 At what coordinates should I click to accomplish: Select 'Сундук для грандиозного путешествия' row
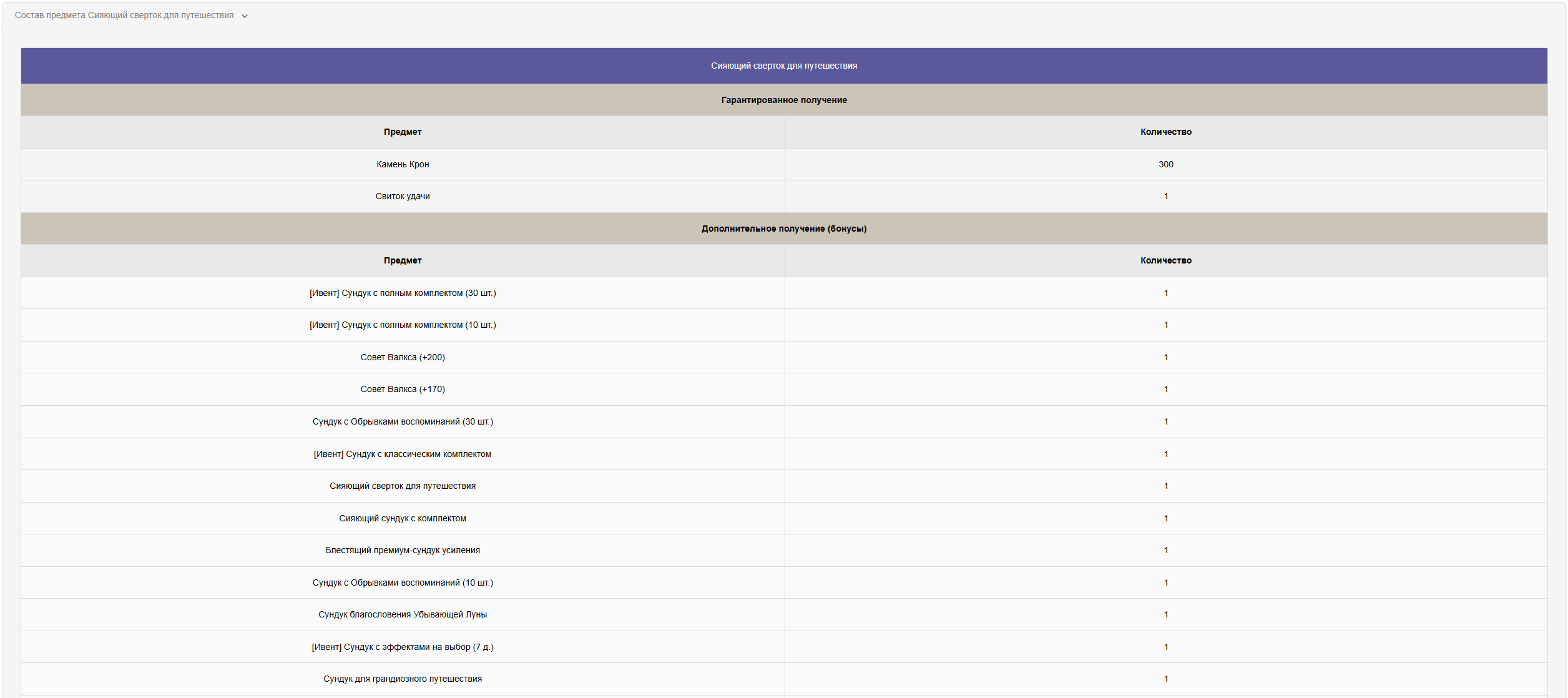point(403,679)
